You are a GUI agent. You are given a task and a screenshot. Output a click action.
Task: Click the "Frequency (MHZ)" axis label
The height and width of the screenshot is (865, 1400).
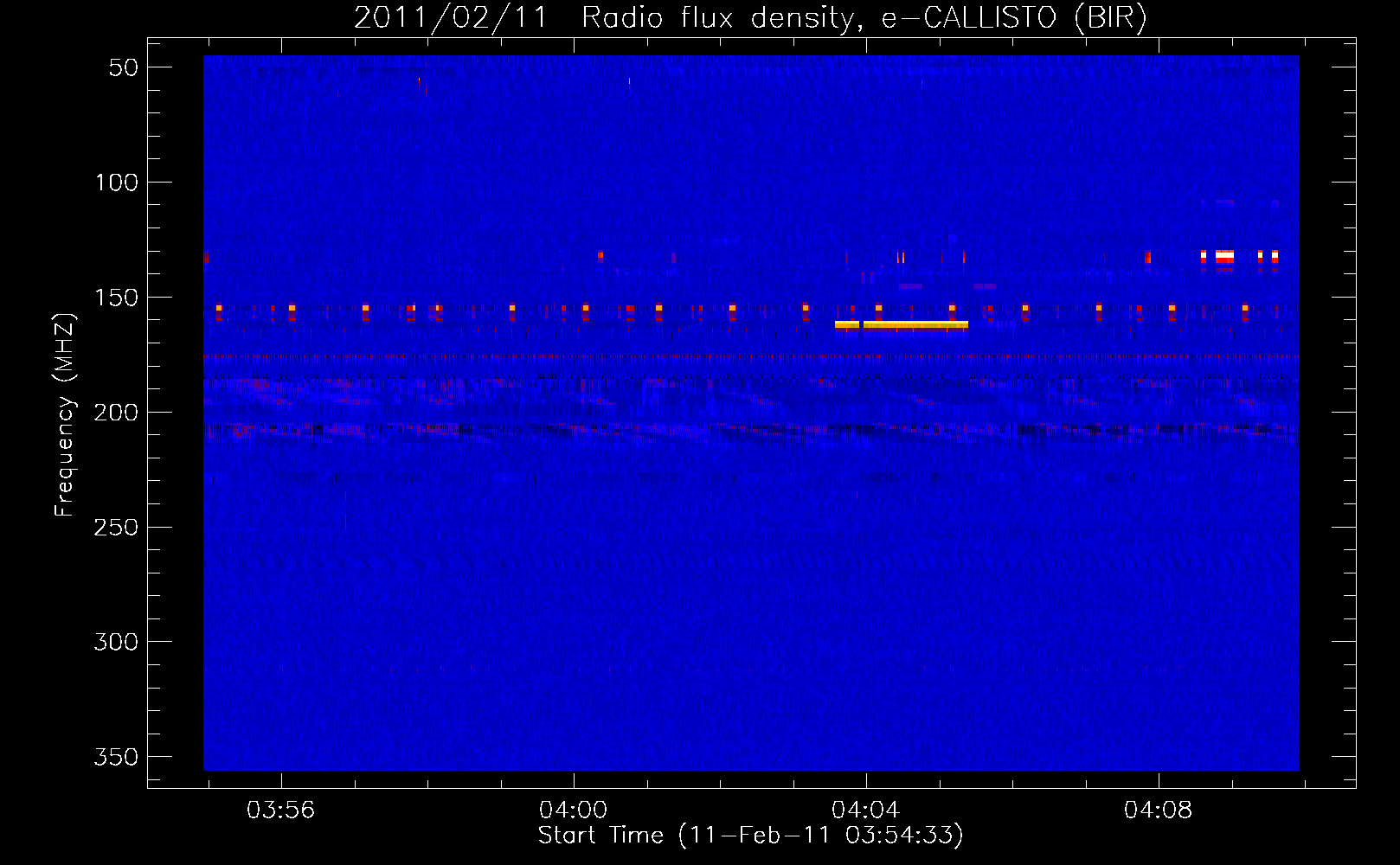point(65,414)
